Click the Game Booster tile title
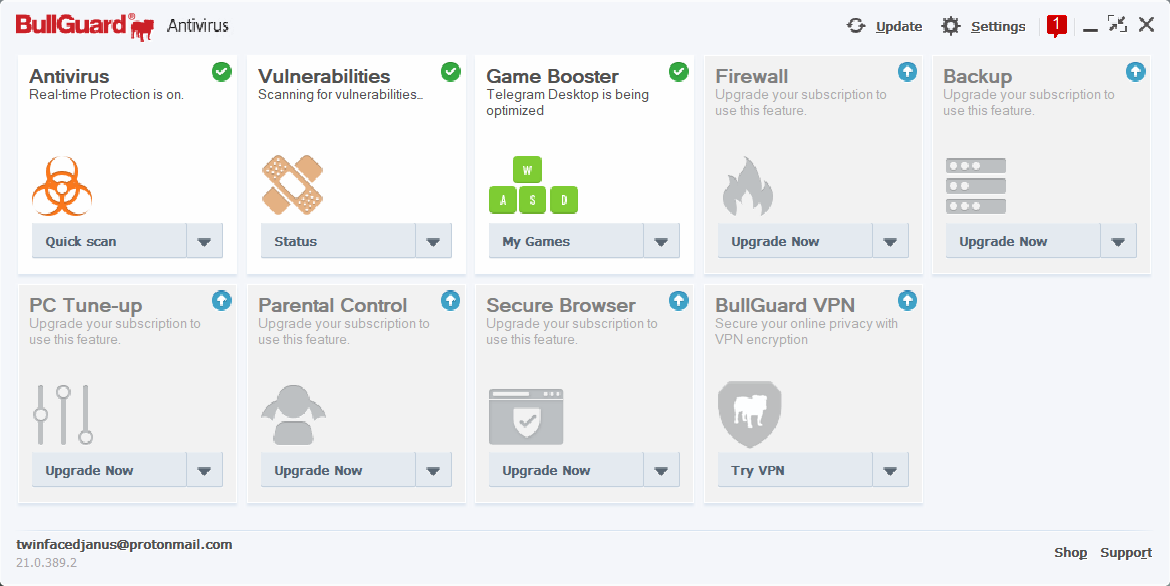 tap(552, 76)
